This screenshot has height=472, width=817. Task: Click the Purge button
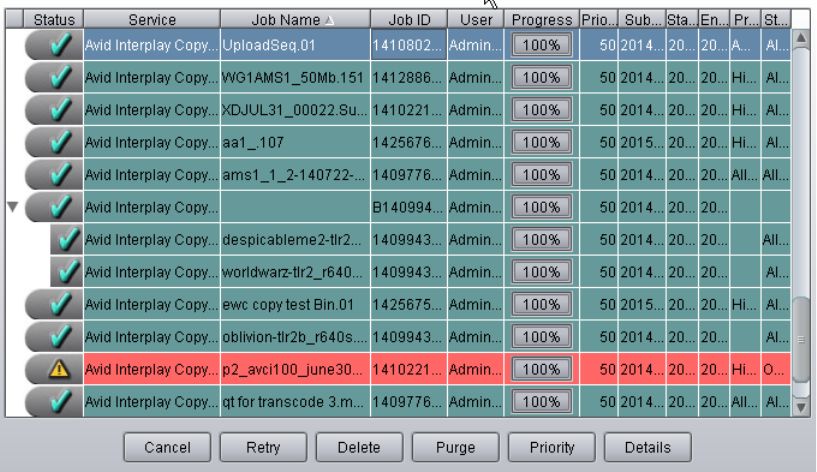coord(455,448)
